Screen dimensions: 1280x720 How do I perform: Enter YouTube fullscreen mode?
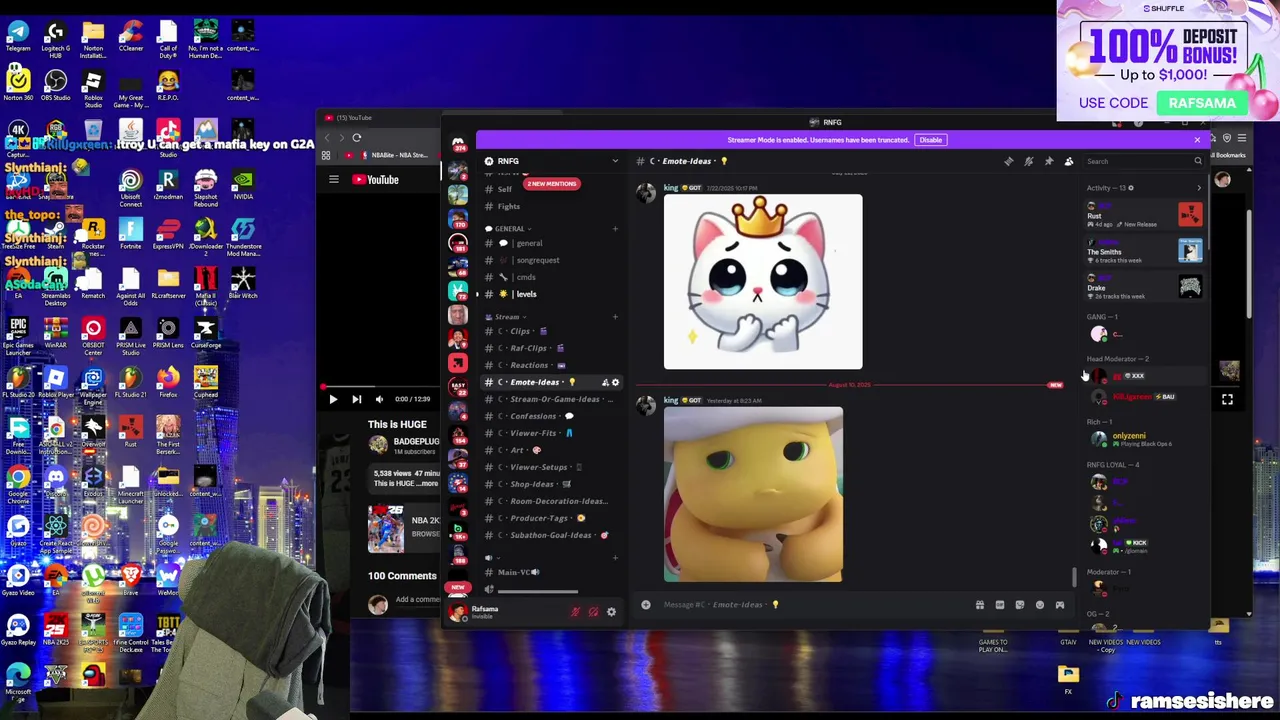(x=1227, y=399)
